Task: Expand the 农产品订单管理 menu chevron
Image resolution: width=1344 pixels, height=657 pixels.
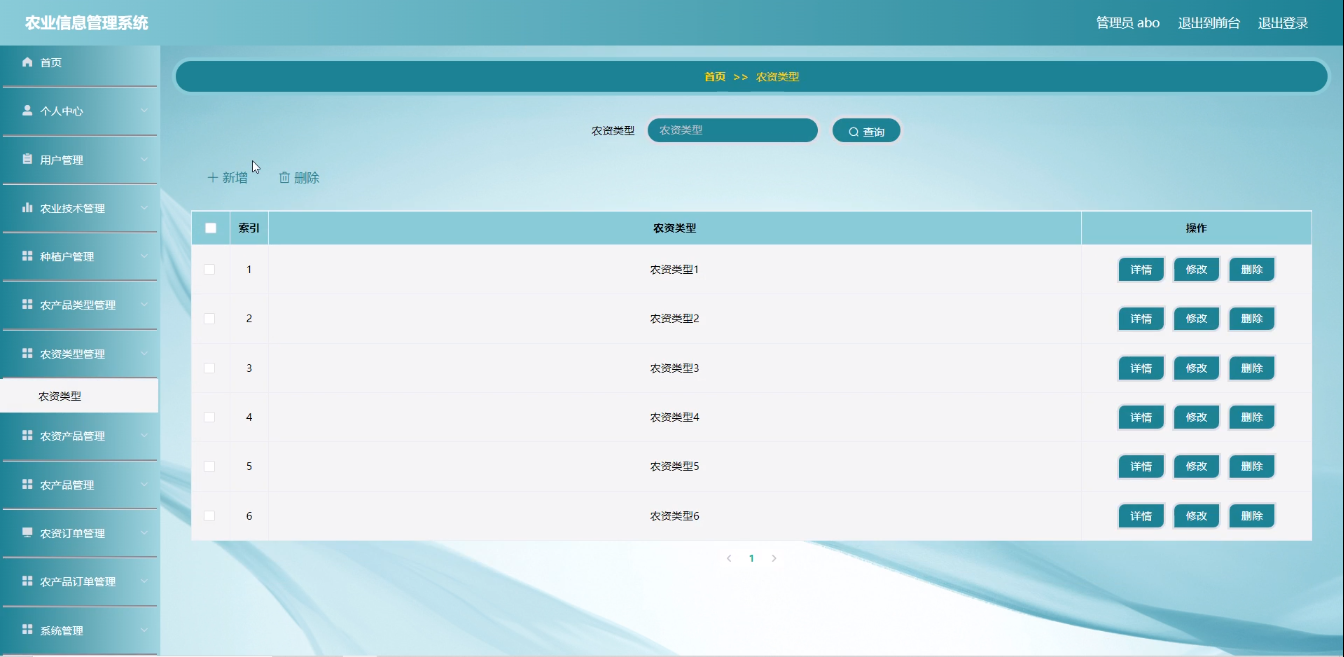Action: [144, 582]
